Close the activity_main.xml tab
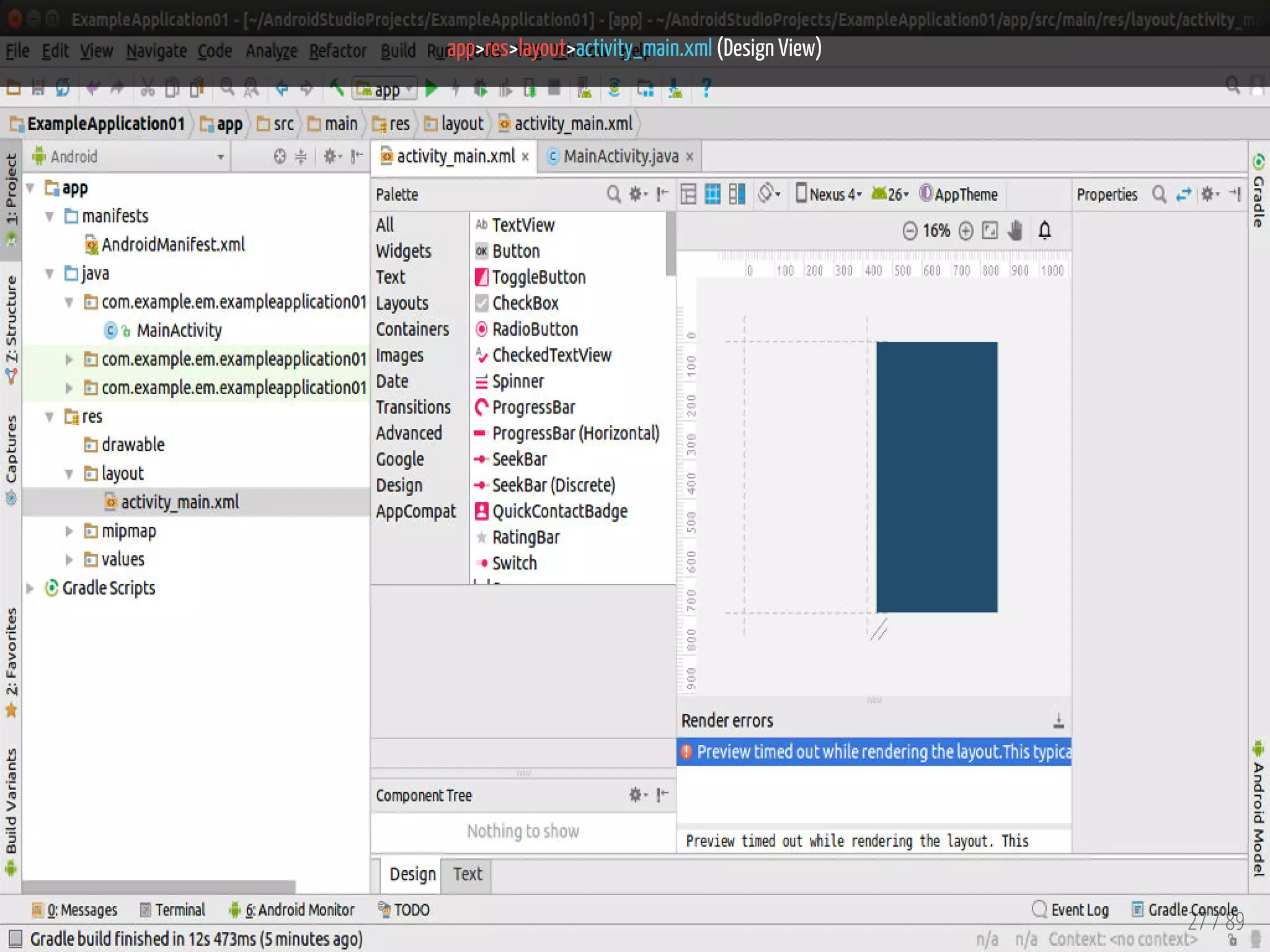The image size is (1270, 952). pyautogui.click(x=525, y=157)
